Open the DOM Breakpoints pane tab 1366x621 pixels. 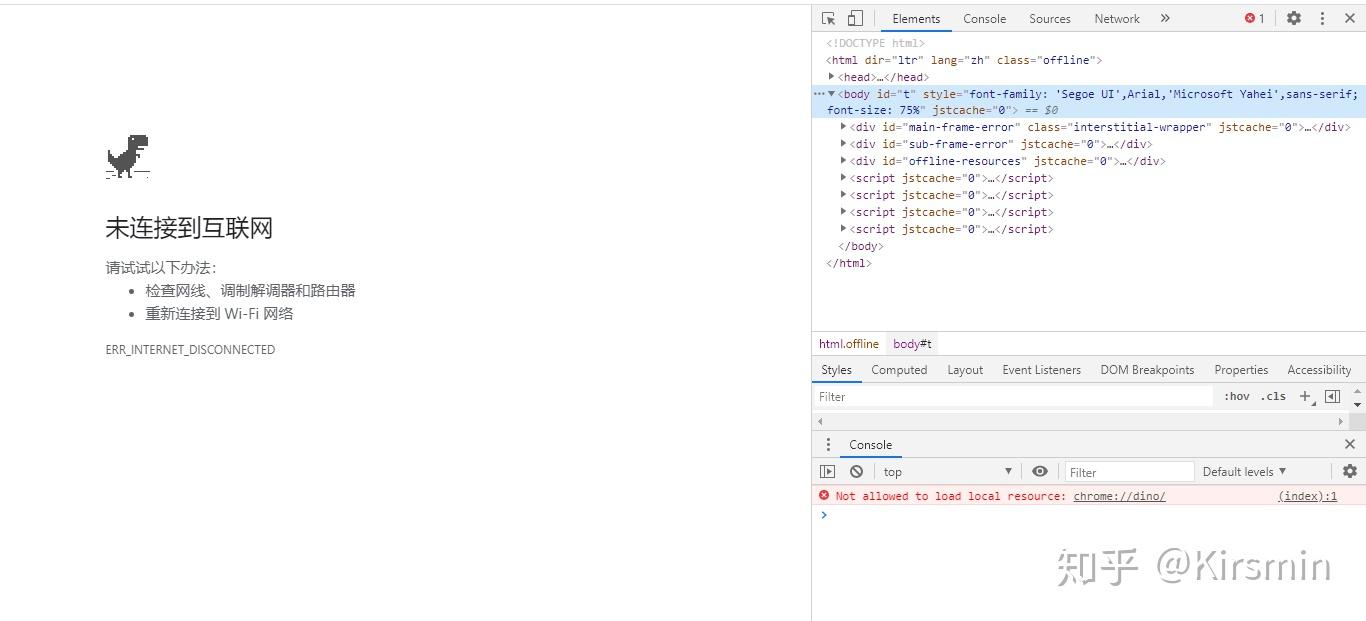coord(1147,370)
